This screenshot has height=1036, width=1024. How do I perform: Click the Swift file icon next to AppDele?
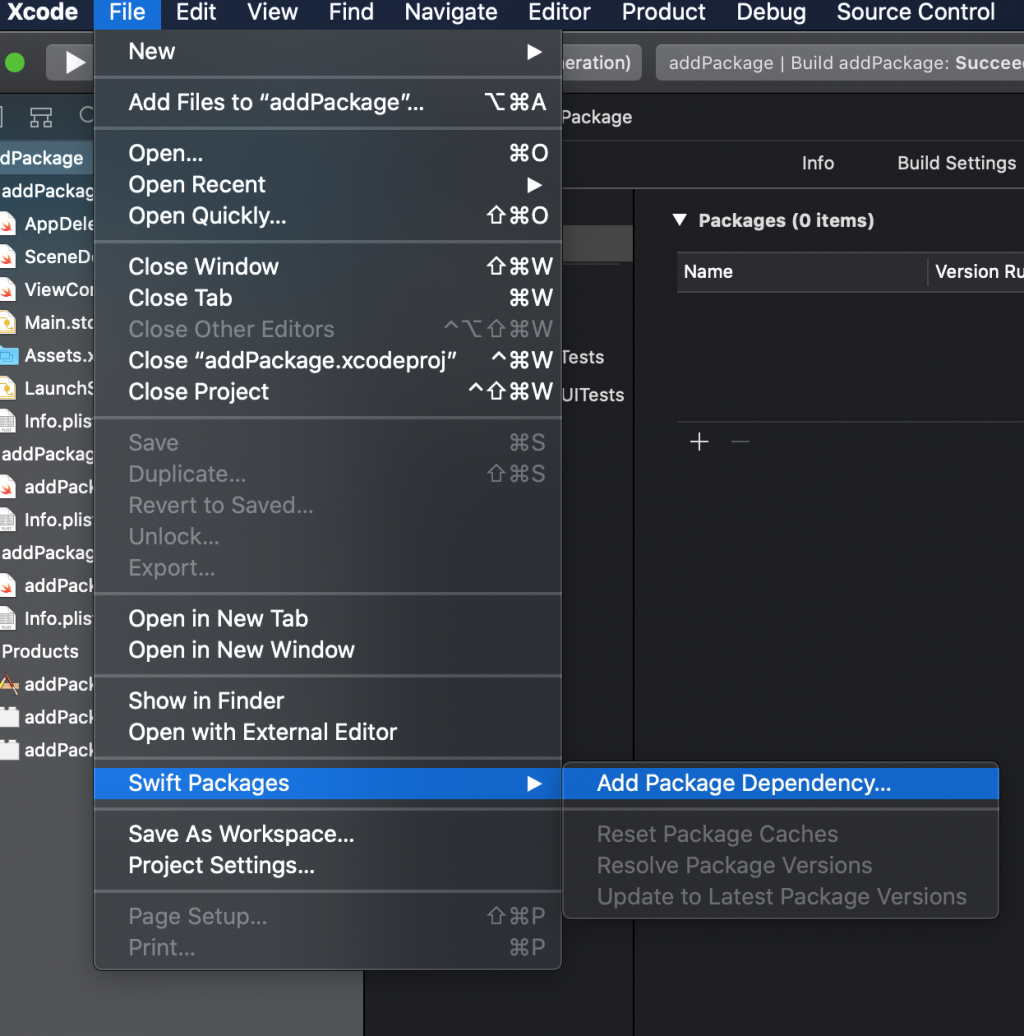[x=7, y=224]
